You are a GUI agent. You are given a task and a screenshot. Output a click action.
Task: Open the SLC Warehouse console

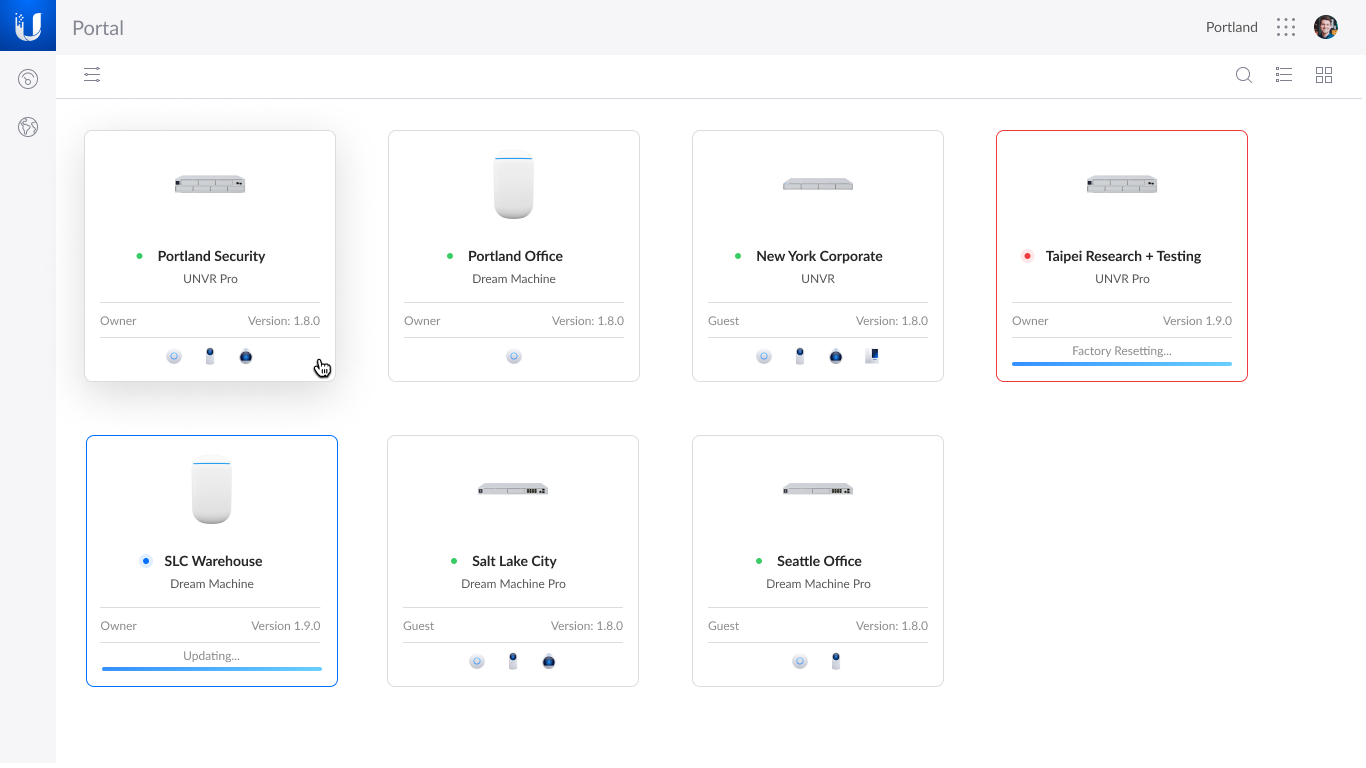click(212, 561)
